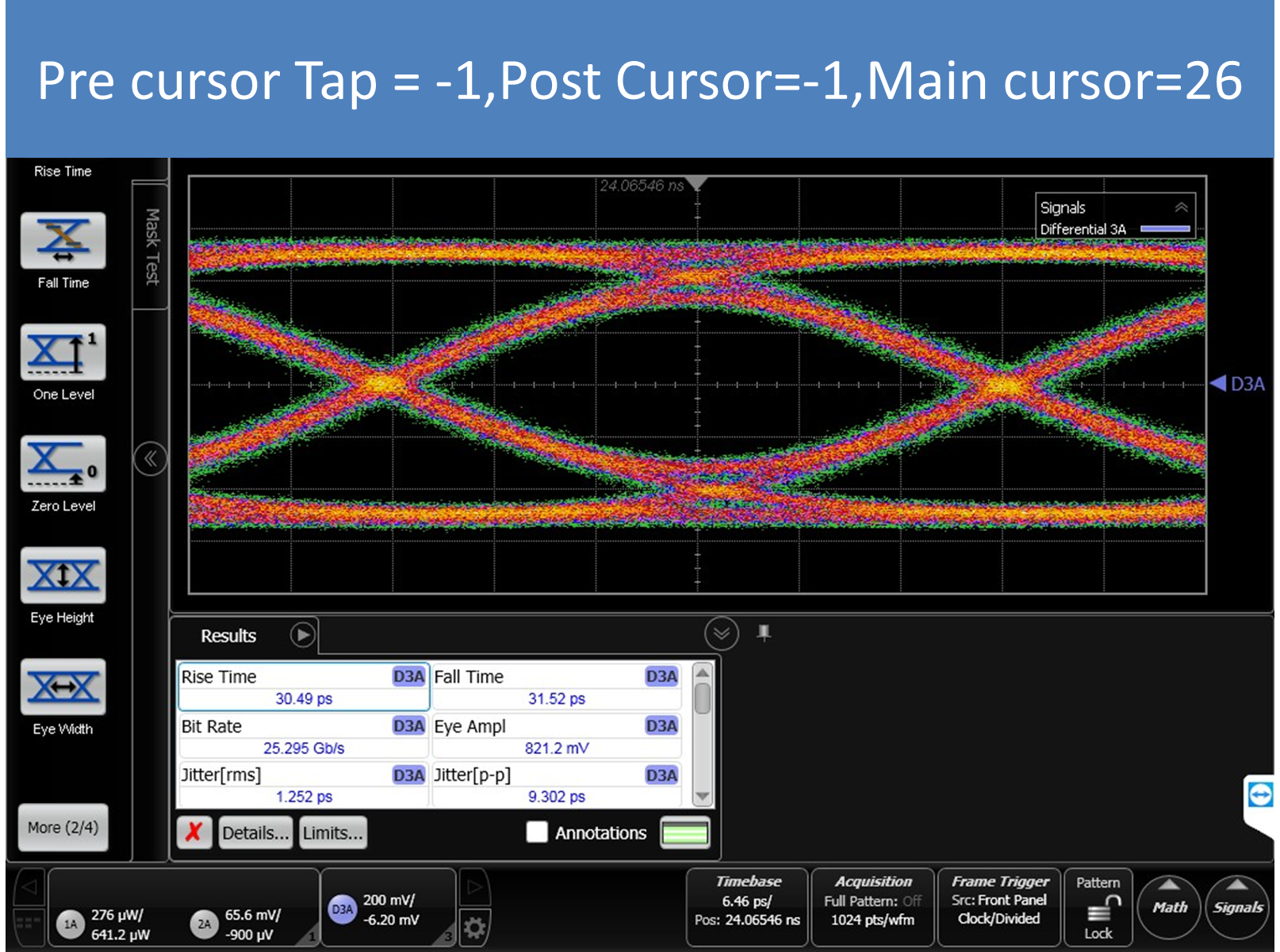Click the 276 µW/ scale value
The image size is (1280, 952).
[117, 915]
